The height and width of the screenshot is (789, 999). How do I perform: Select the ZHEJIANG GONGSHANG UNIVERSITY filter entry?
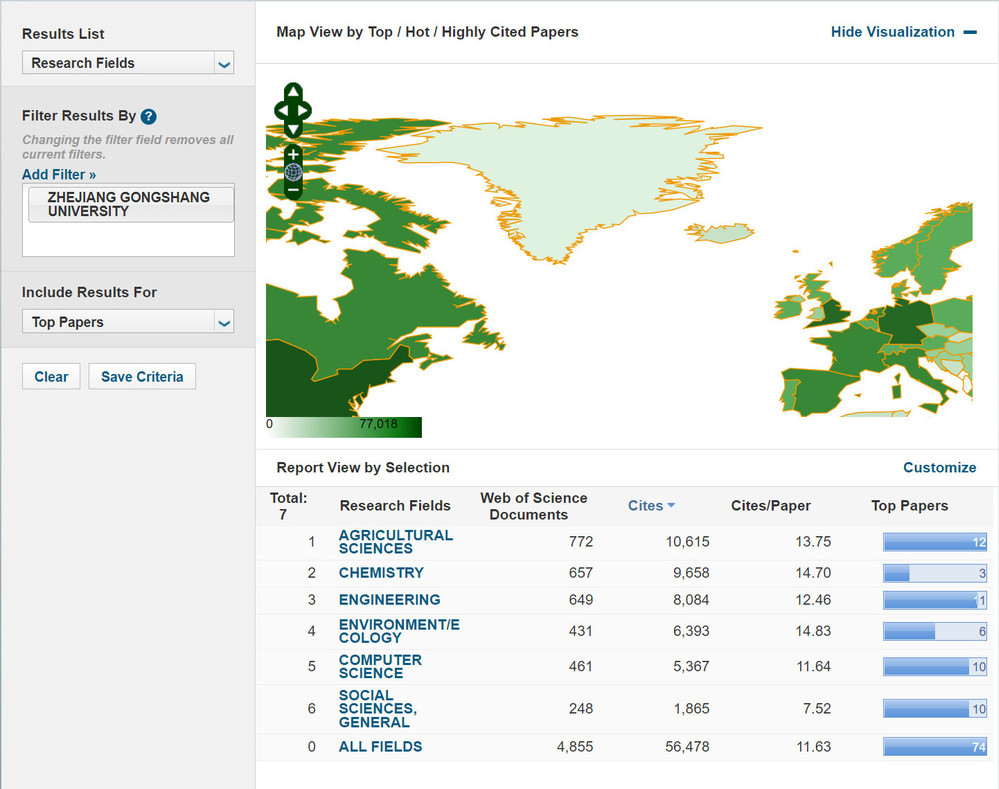pos(128,204)
